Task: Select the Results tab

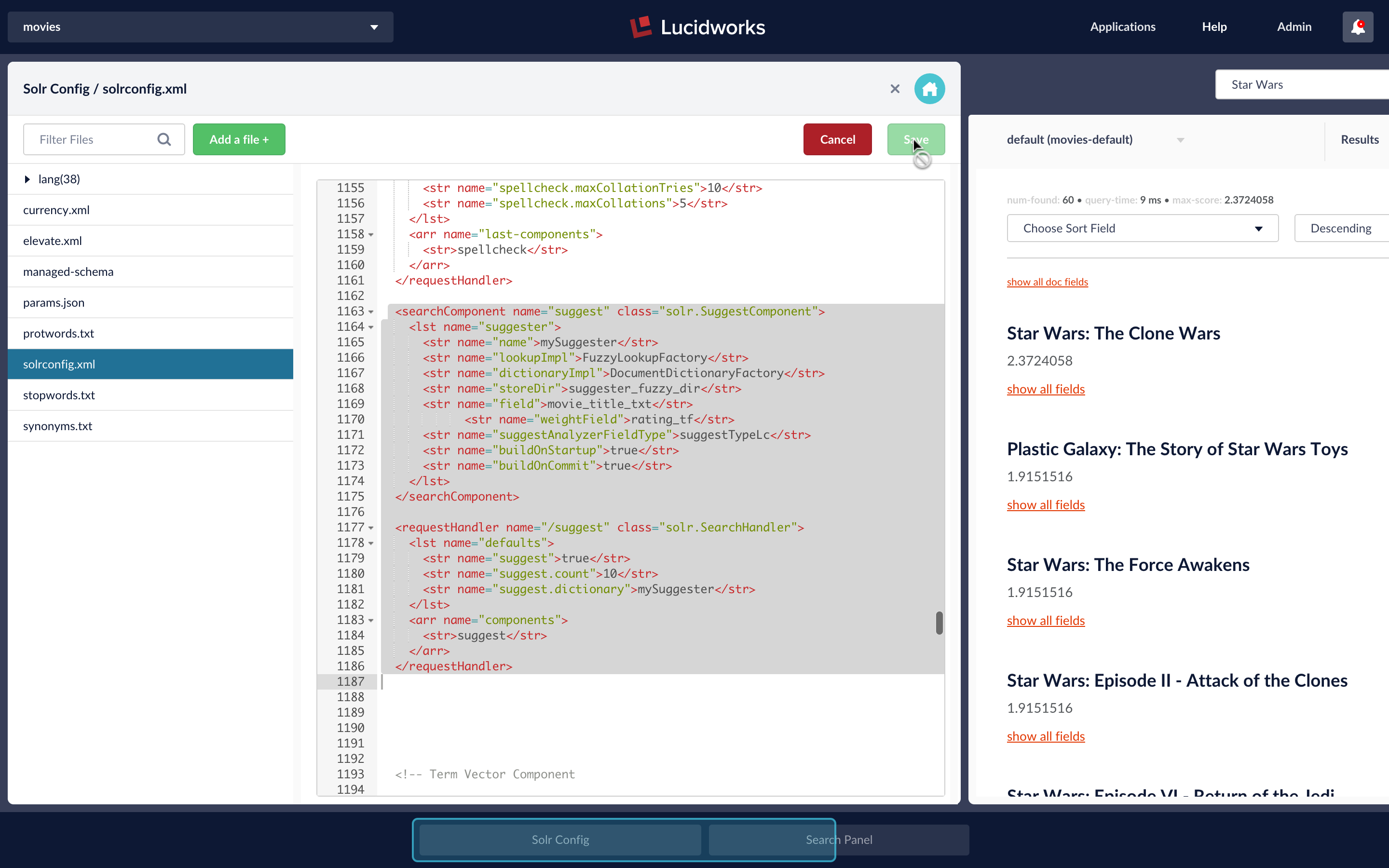Action: (1359, 139)
